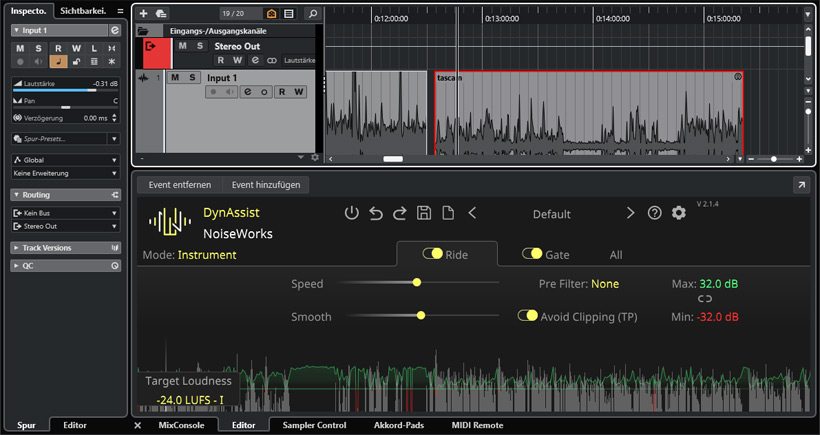Click the undo arrow in DynAssist
The image size is (820, 435).
(376, 213)
